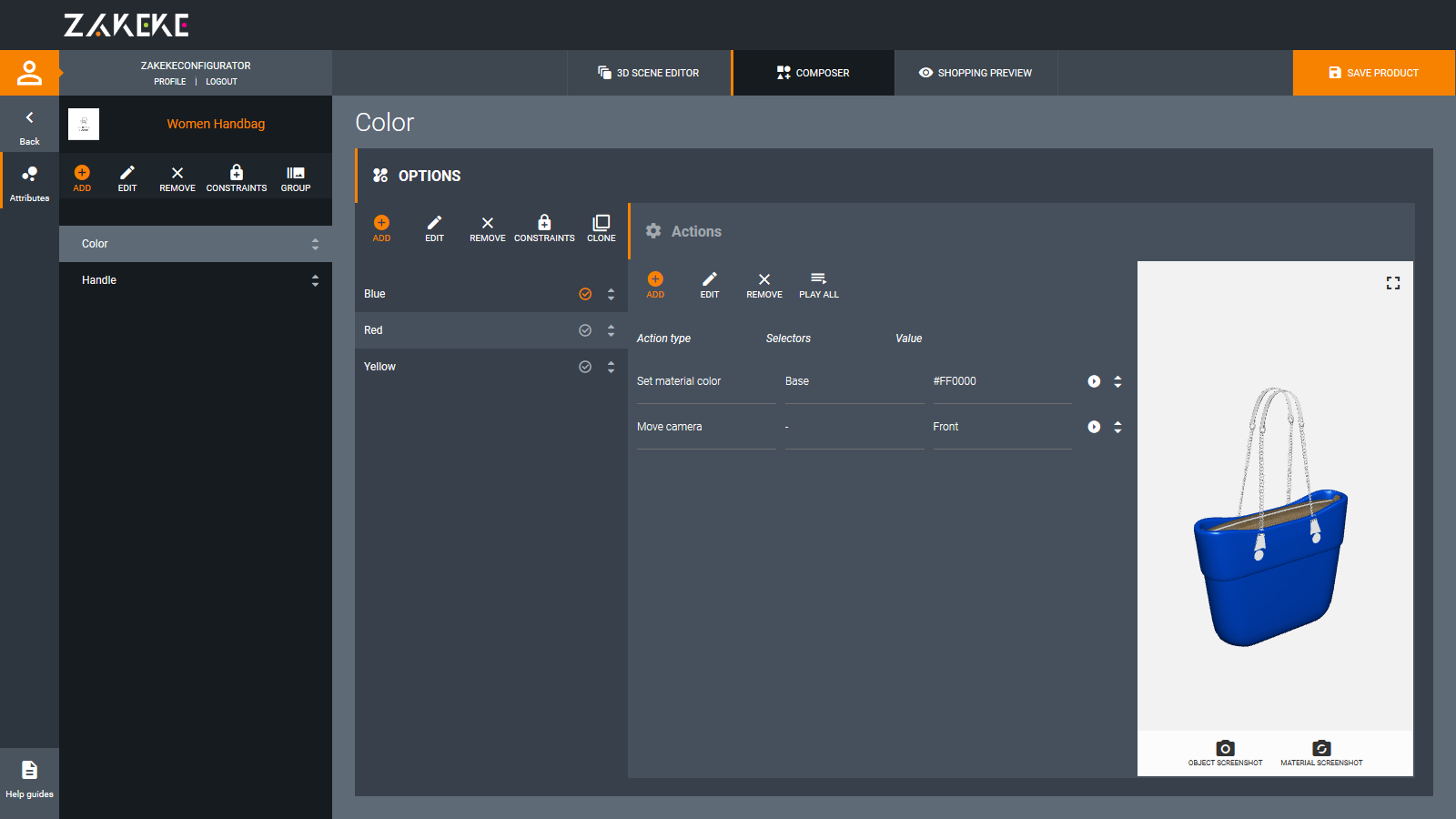Image resolution: width=1456 pixels, height=819 pixels.
Task: Click the Save Product button
Action: tap(1373, 73)
